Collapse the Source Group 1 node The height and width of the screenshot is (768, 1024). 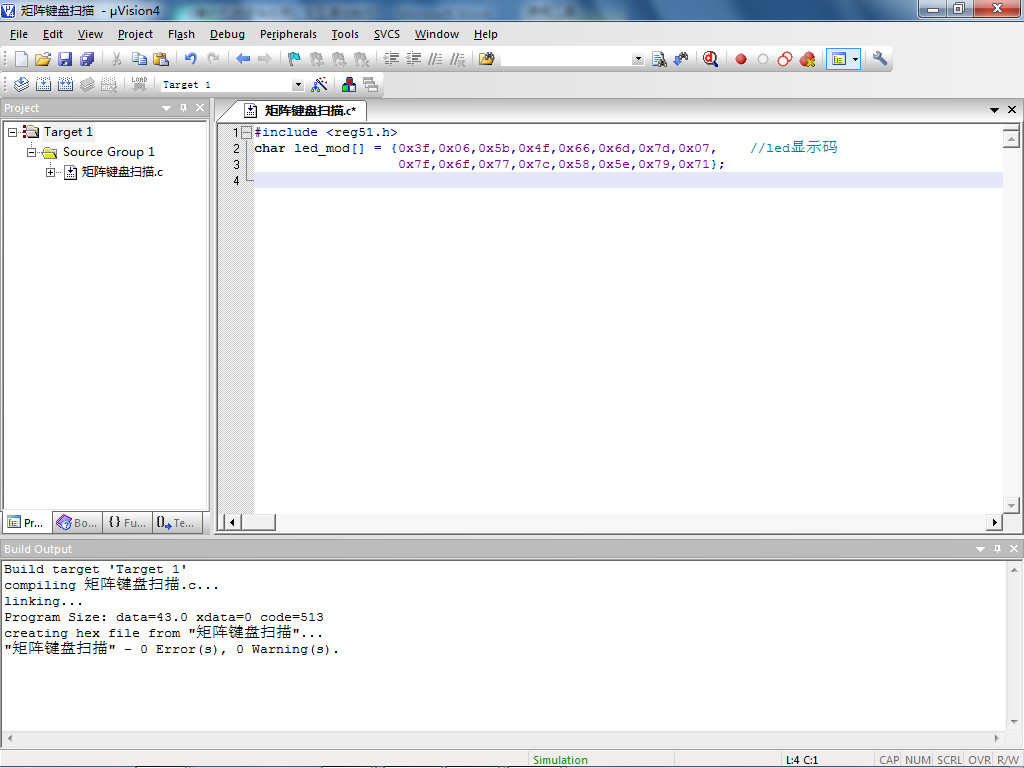point(31,152)
